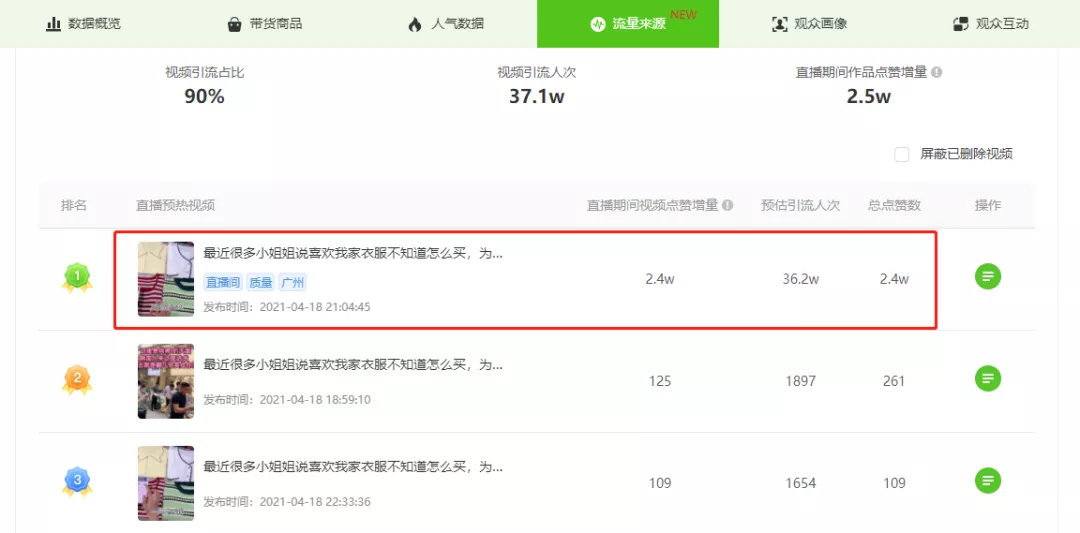This screenshot has height=533, width=1080.
Task: Click the green action icon for rank 1 video
Action: (988, 277)
